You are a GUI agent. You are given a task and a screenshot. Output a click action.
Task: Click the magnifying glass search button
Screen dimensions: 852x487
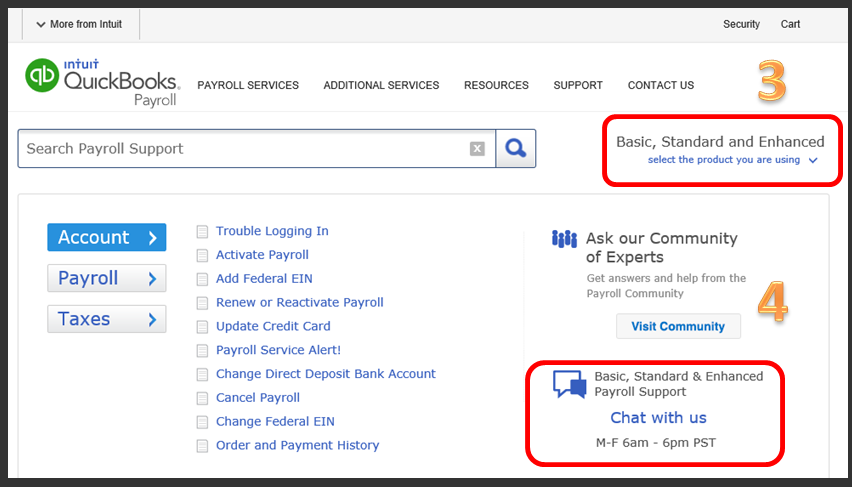[x=516, y=149]
